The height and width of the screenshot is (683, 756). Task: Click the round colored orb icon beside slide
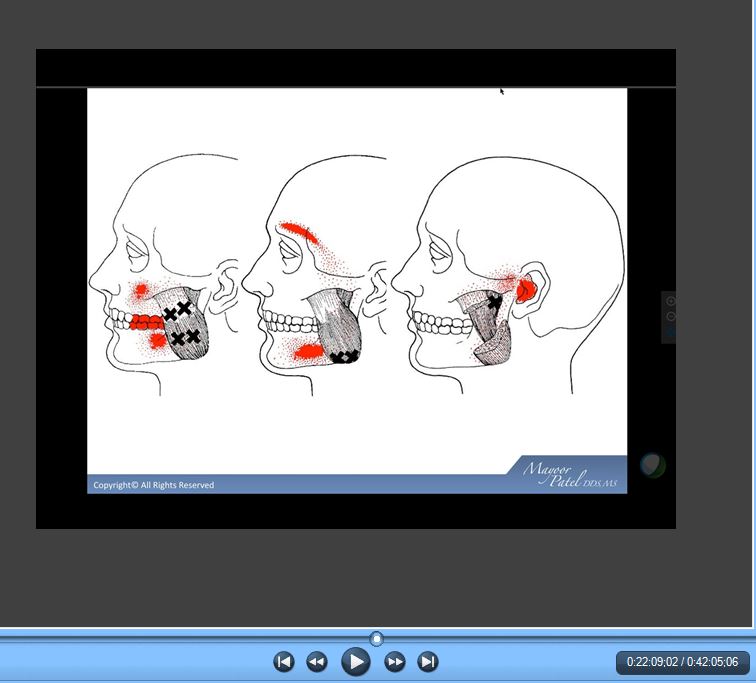(652, 465)
